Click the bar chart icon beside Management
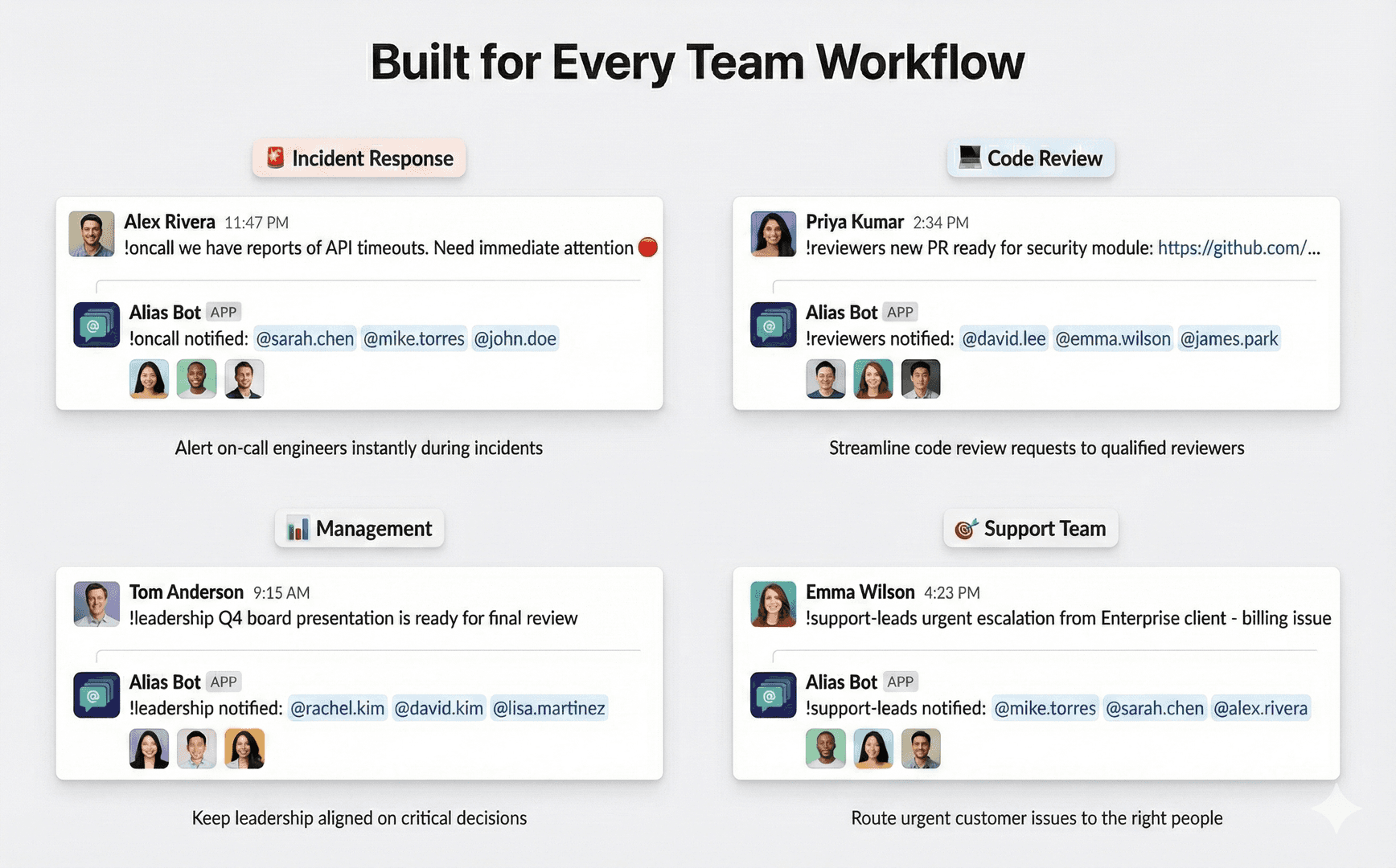Screen dimensions: 1396x868 [298, 528]
